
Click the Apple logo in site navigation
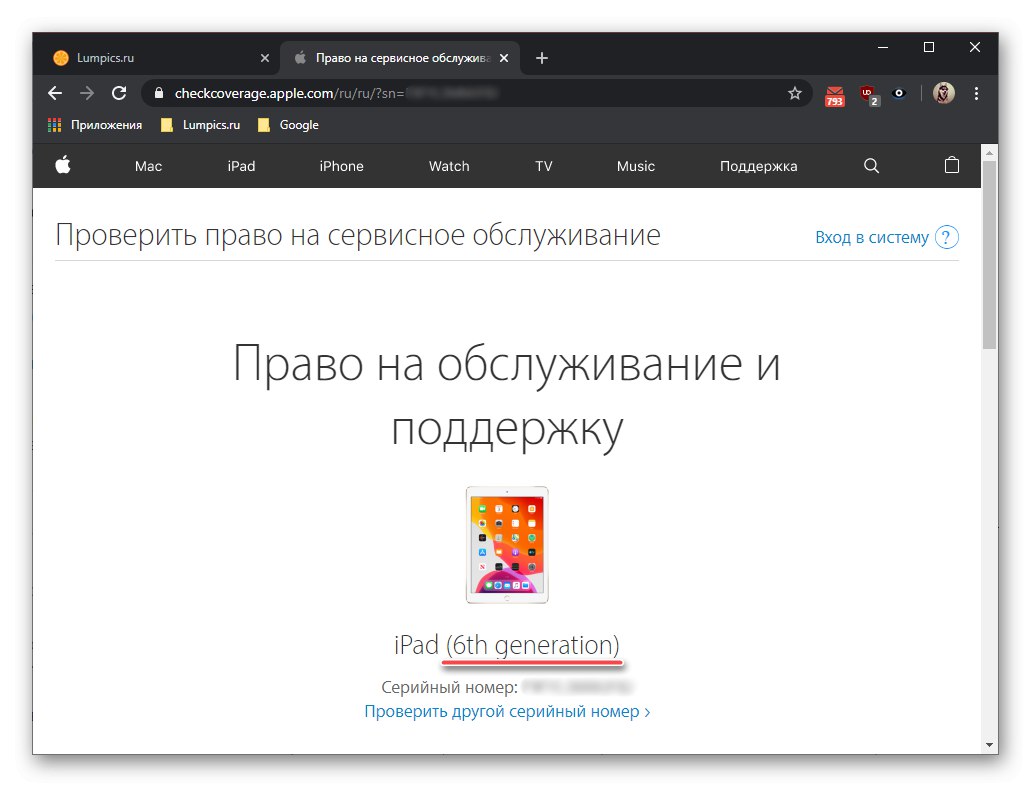point(63,165)
